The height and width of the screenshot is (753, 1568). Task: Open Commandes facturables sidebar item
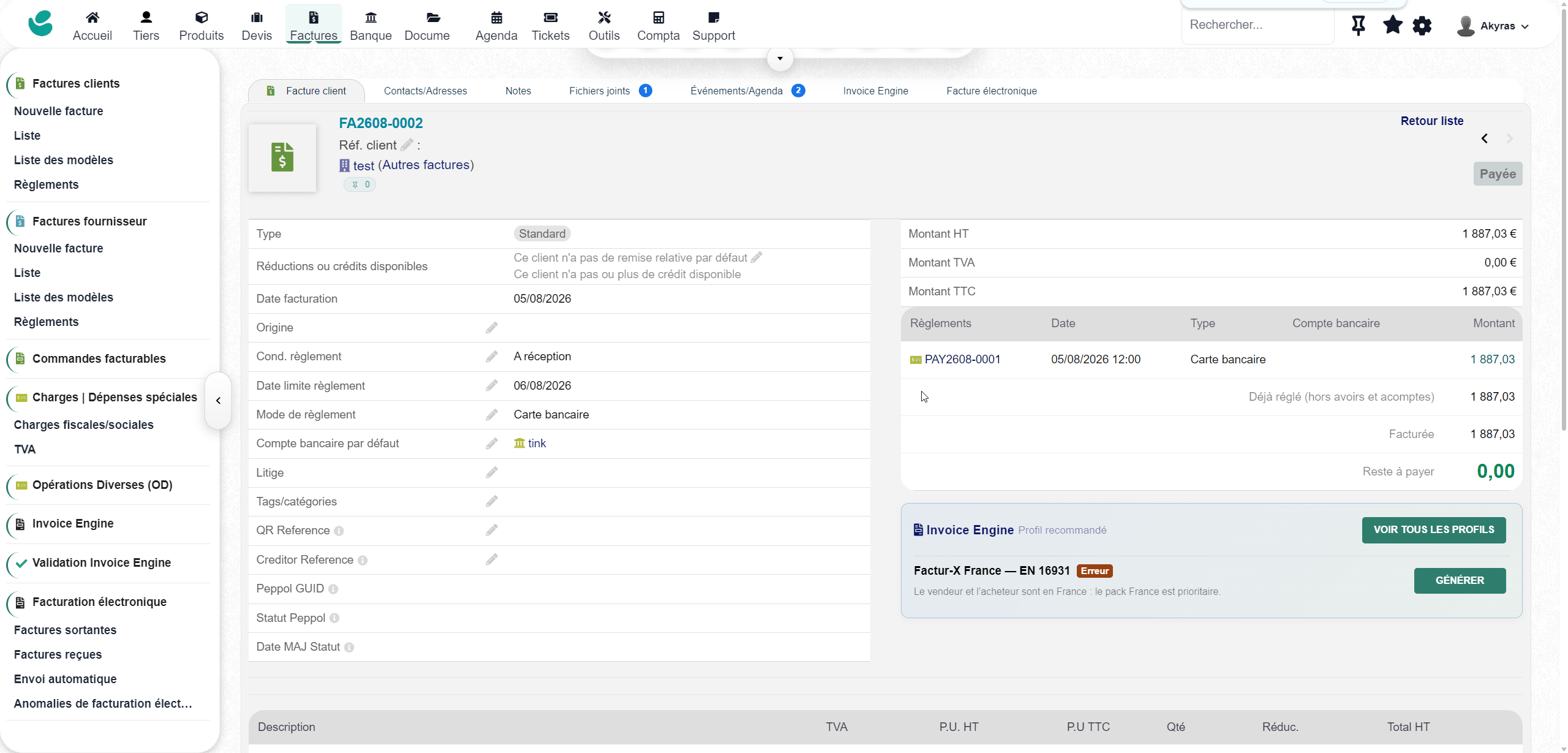point(99,358)
